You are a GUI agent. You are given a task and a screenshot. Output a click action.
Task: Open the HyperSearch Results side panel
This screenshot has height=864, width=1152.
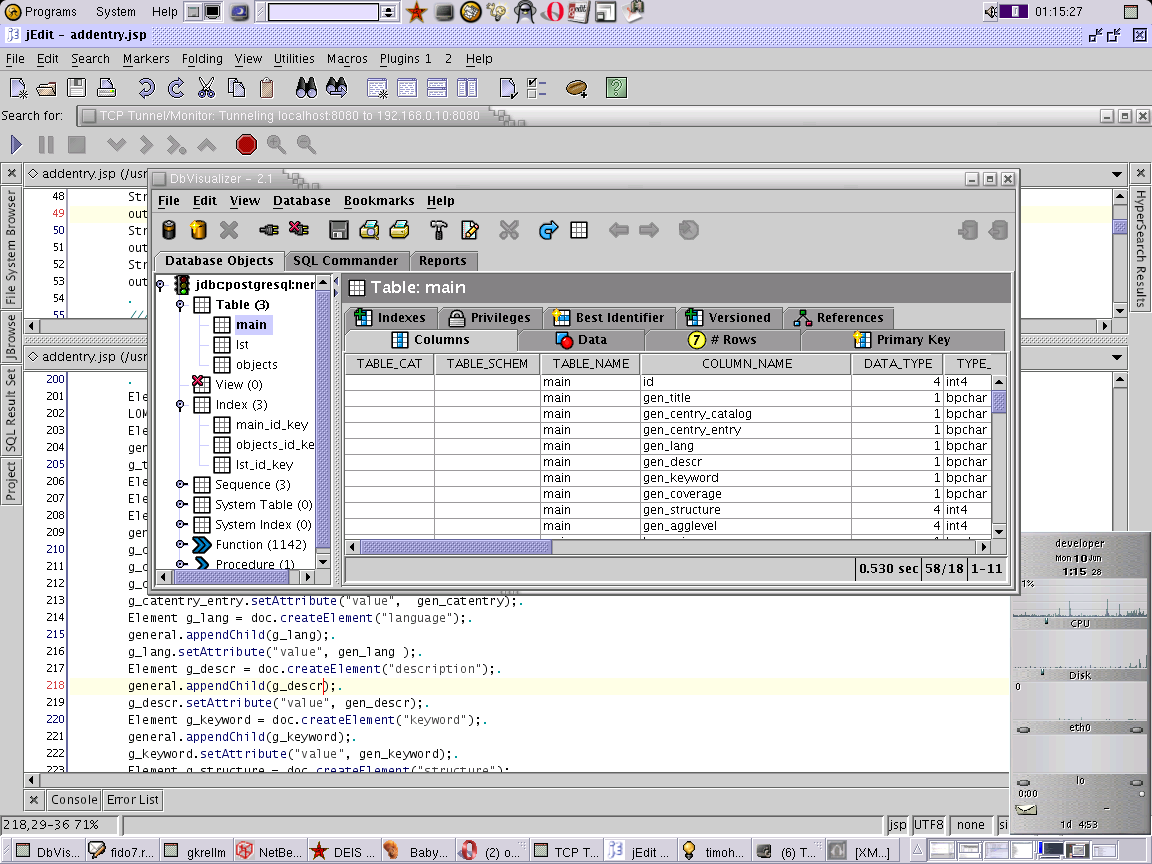tap(1141, 248)
